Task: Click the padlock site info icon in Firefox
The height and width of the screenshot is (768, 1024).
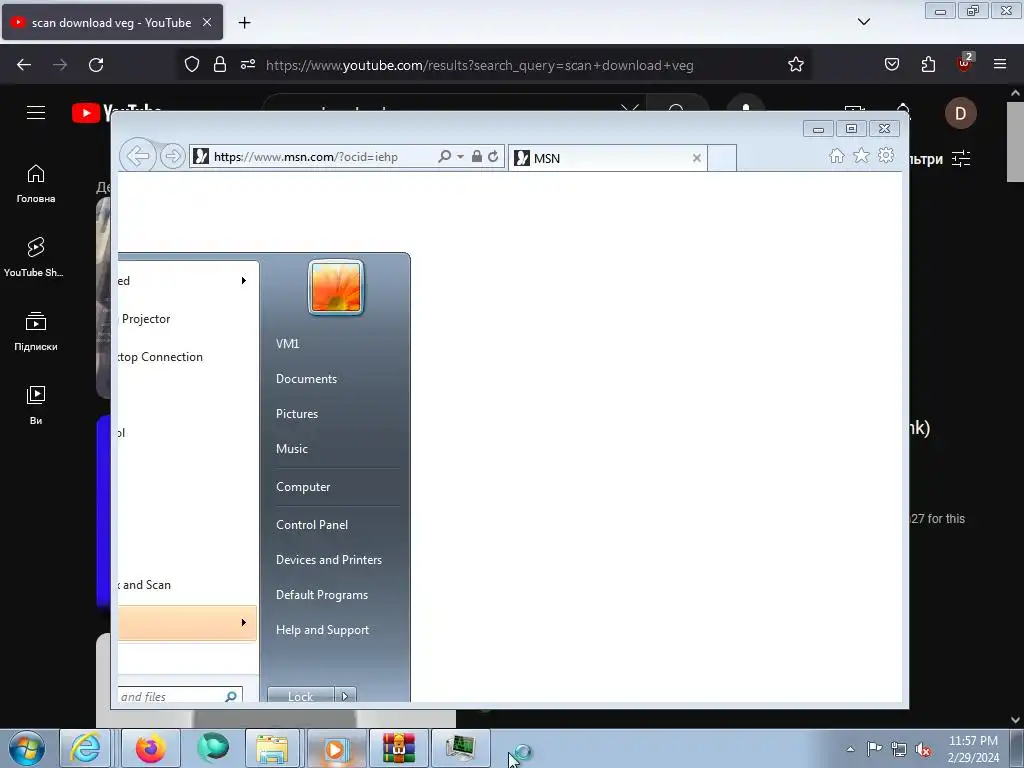Action: pos(220,64)
